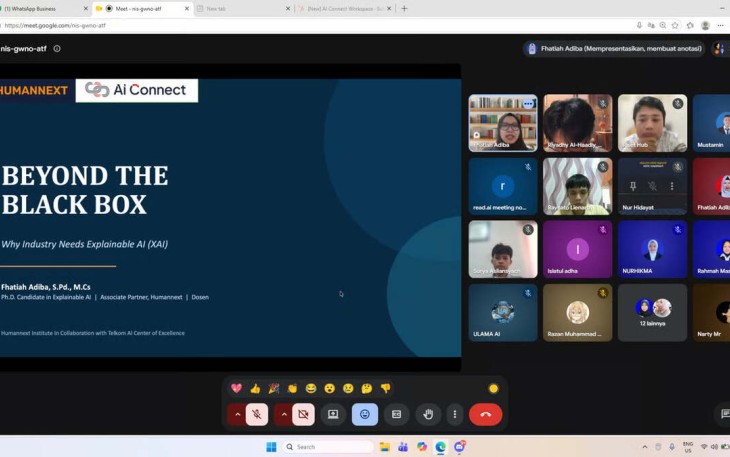Screen dimensions: 730x457
Task: Open zoom icon in address bar
Action: (x=662, y=25)
